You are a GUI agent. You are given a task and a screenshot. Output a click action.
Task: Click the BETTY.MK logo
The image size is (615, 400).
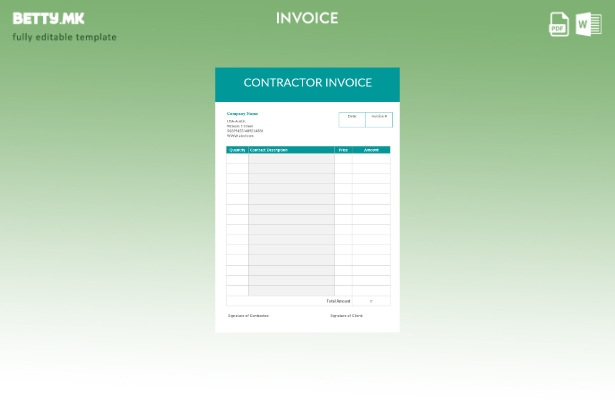[48, 18]
